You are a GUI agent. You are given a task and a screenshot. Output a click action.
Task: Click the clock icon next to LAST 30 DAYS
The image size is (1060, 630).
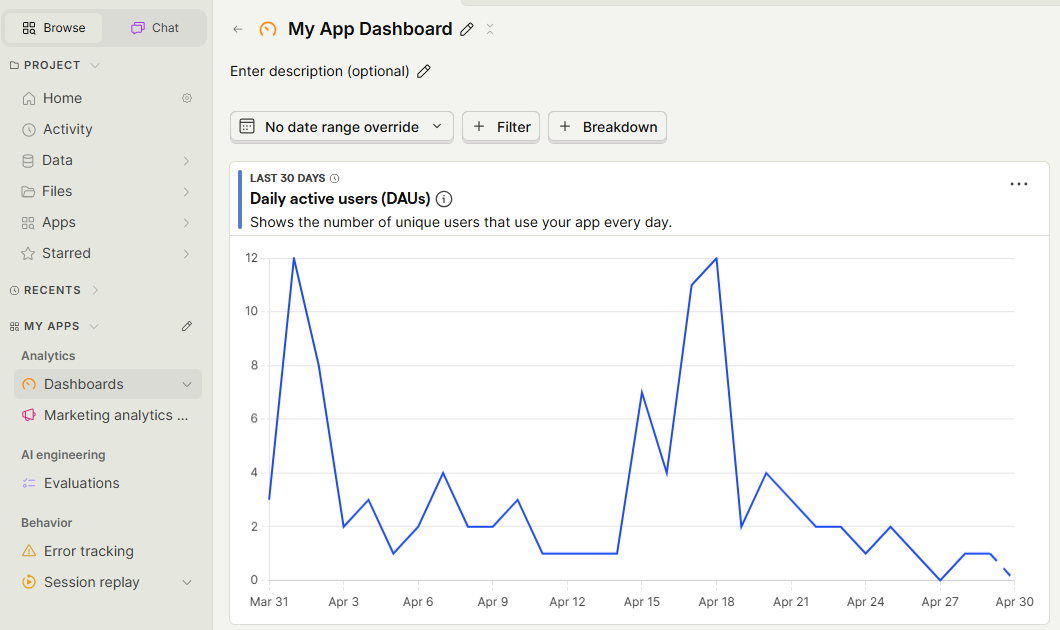pyautogui.click(x=334, y=178)
